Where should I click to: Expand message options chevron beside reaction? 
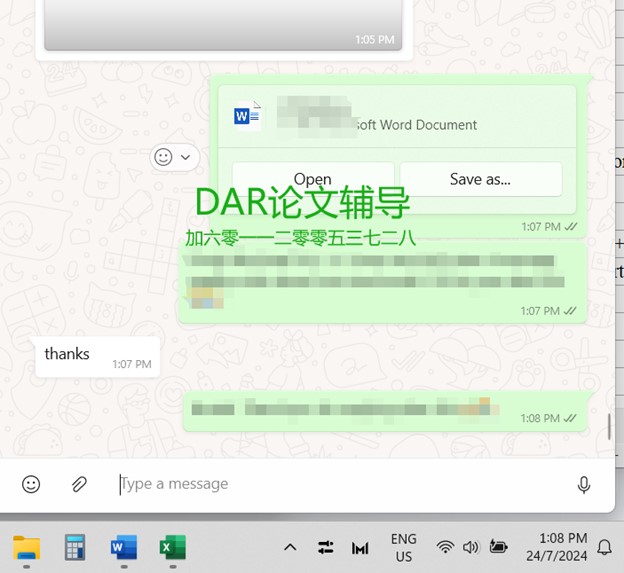click(x=185, y=157)
